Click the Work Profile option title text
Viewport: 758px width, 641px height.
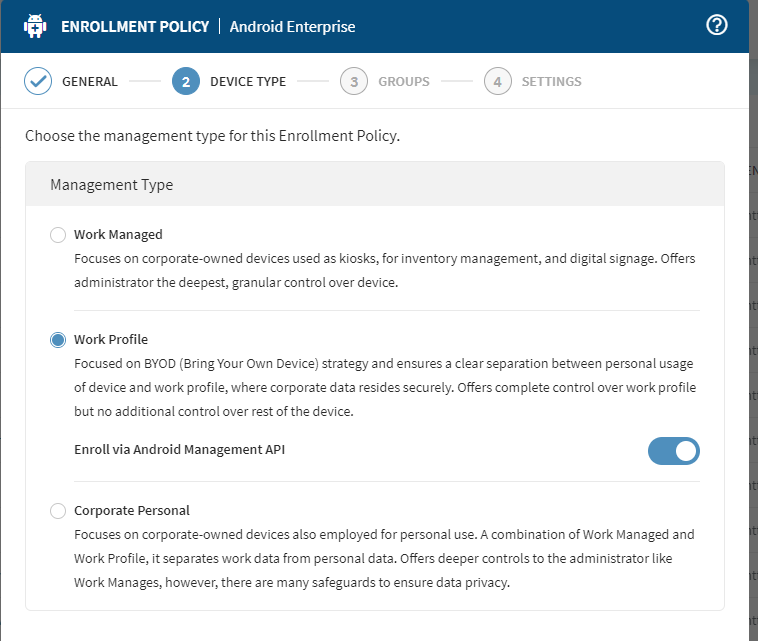(x=111, y=340)
